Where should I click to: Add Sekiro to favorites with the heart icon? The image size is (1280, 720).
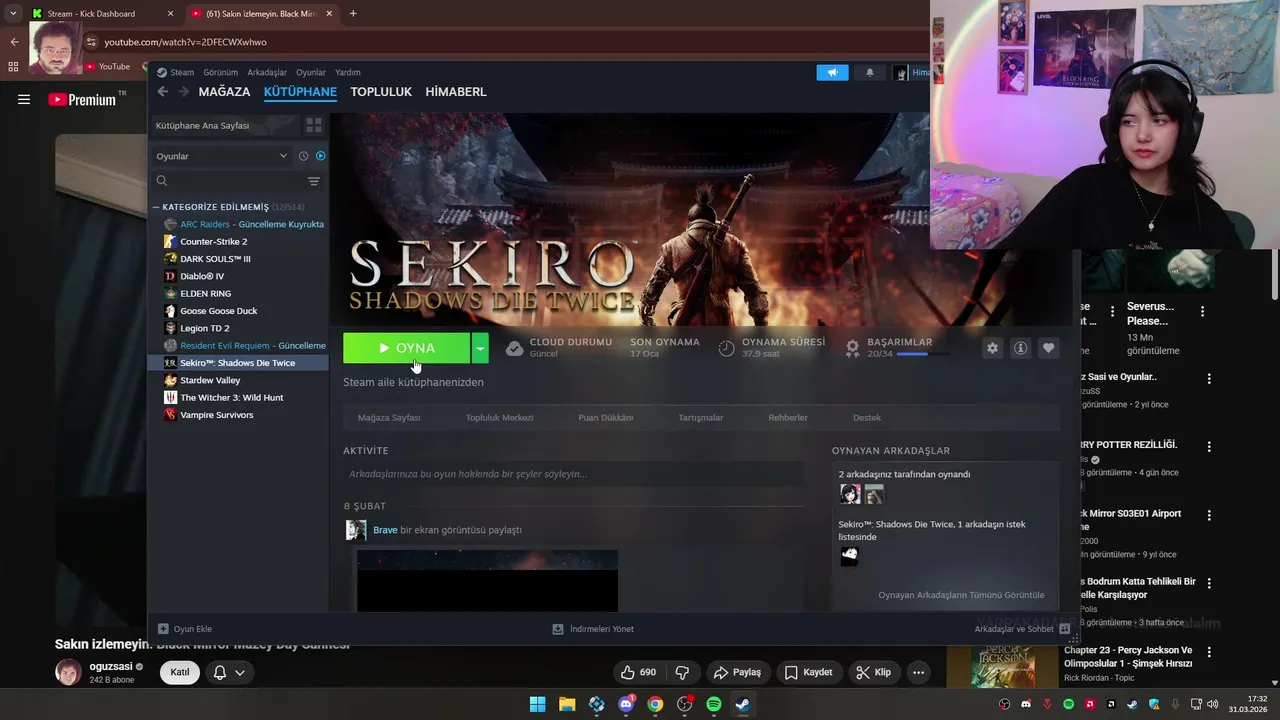click(x=1048, y=348)
